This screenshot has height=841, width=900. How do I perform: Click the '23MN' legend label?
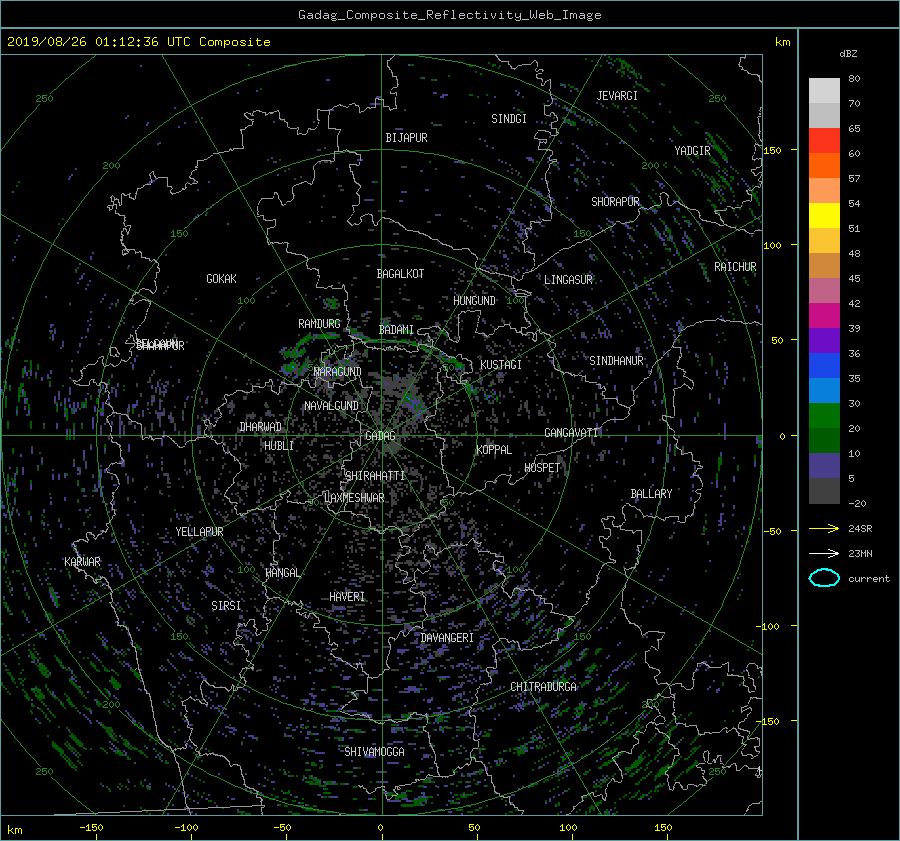(x=860, y=553)
